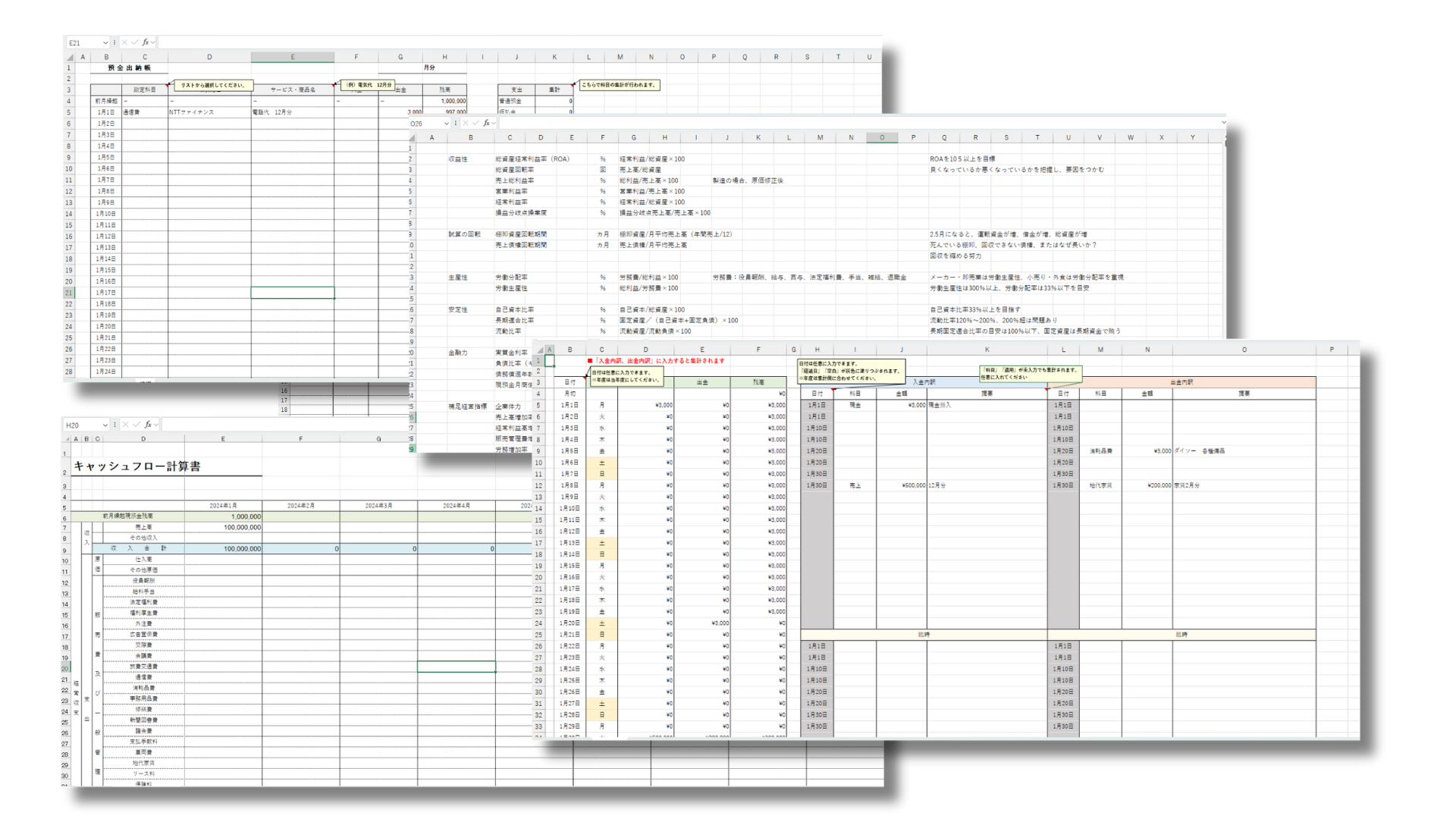1456x819 pixels.
Task: Click select-all corner of the 預金出納帳 sheet
Action: [70, 57]
